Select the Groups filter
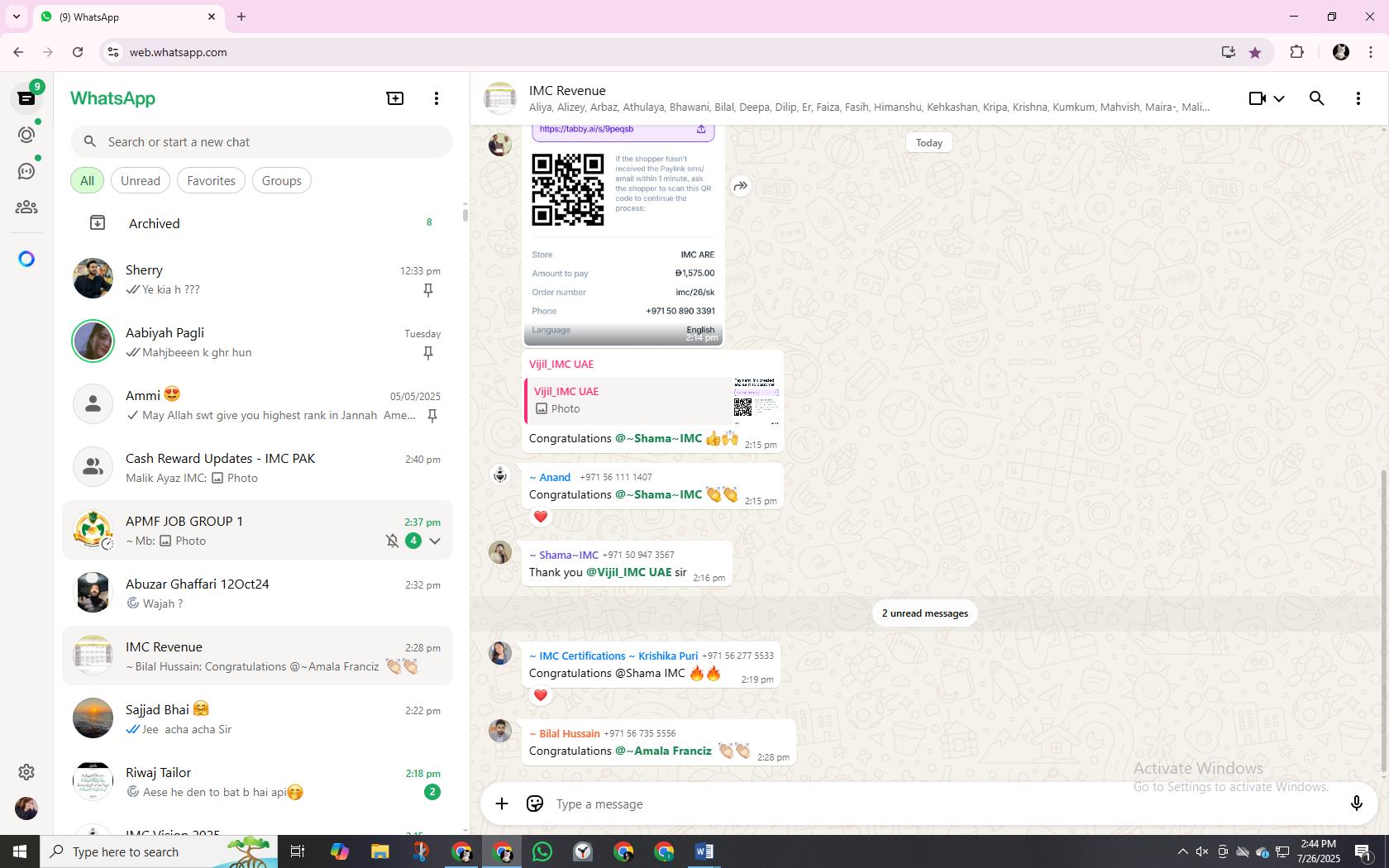Screen dimensions: 1389x868 coord(282,180)
